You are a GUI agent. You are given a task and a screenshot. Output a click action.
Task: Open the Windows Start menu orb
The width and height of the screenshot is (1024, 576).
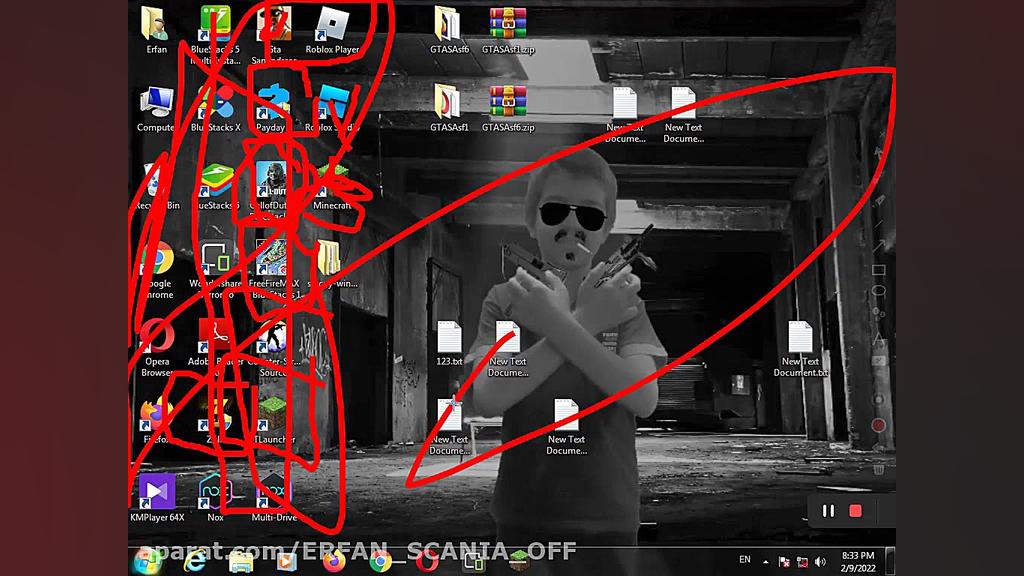148,561
